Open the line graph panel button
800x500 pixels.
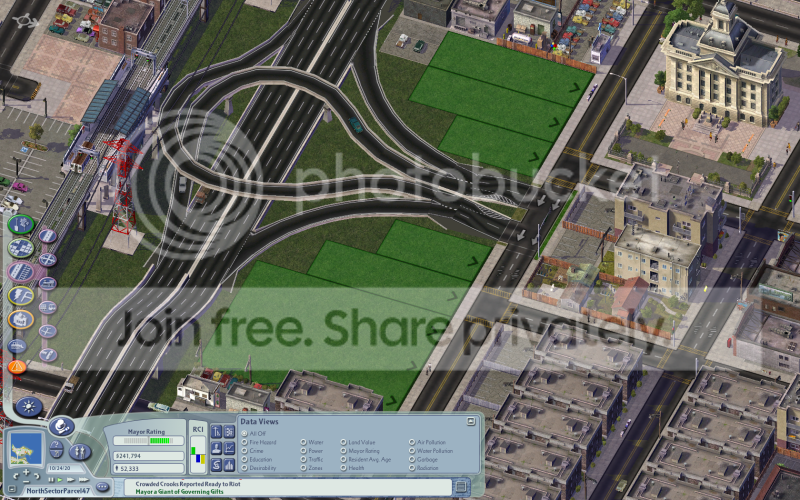point(229,448)
